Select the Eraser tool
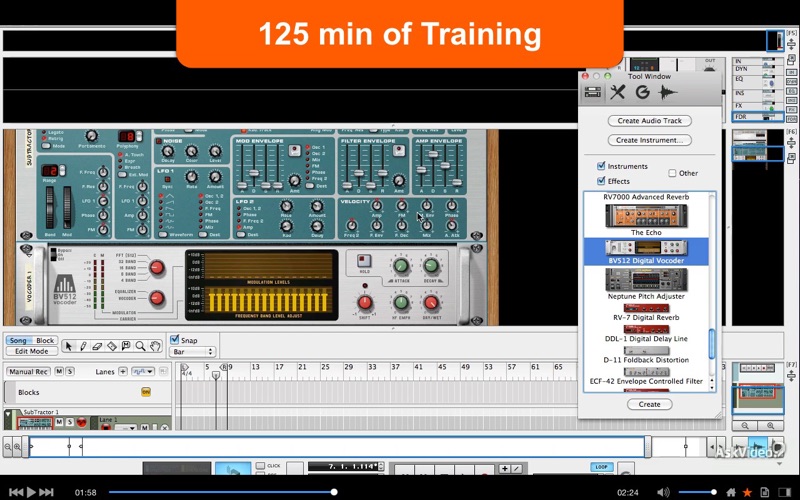Image resolution: width=800 pixels, height=500 pixels. point(97,346)
